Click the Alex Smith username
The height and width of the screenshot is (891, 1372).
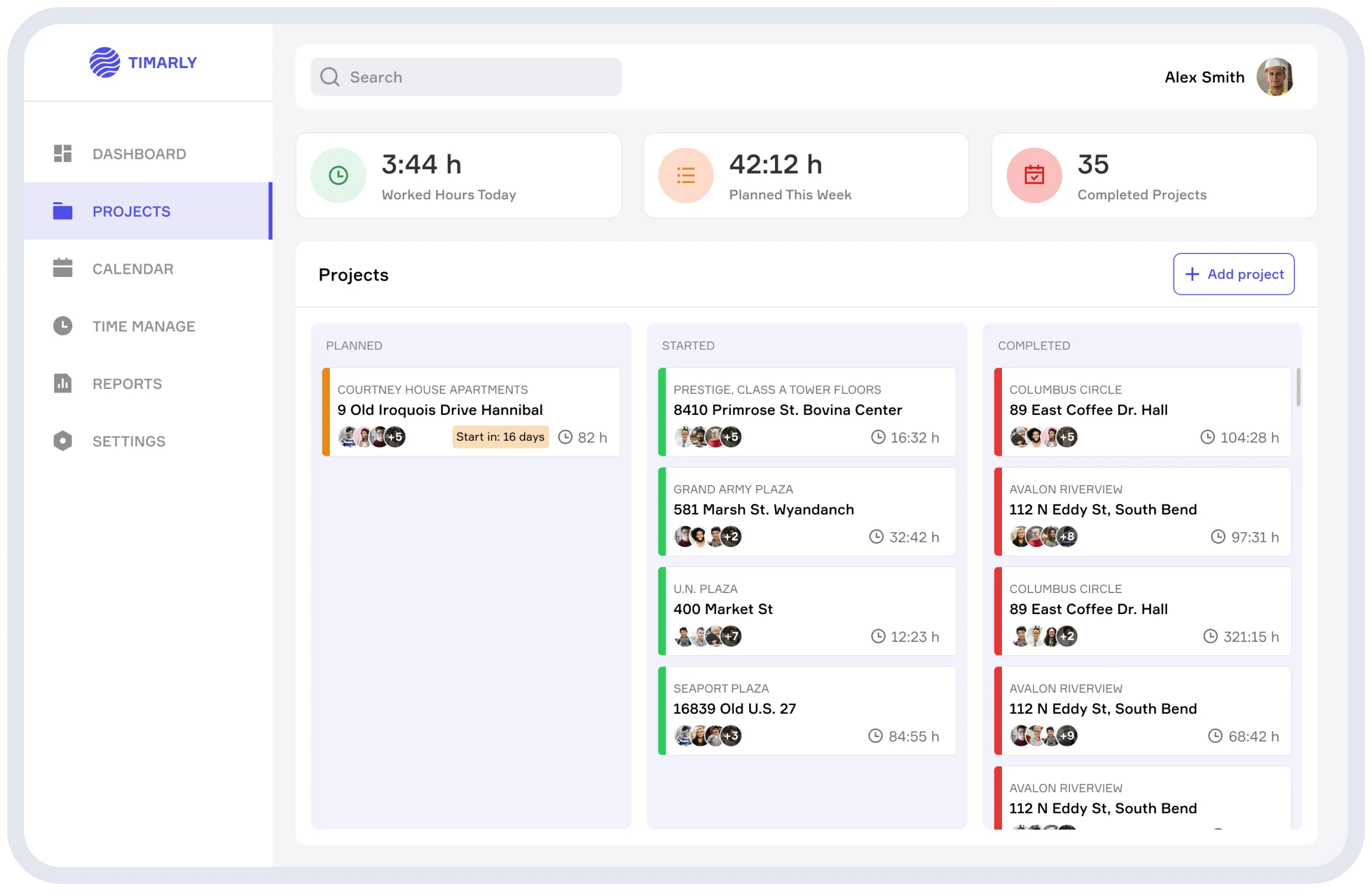[x=1204, y=77]
